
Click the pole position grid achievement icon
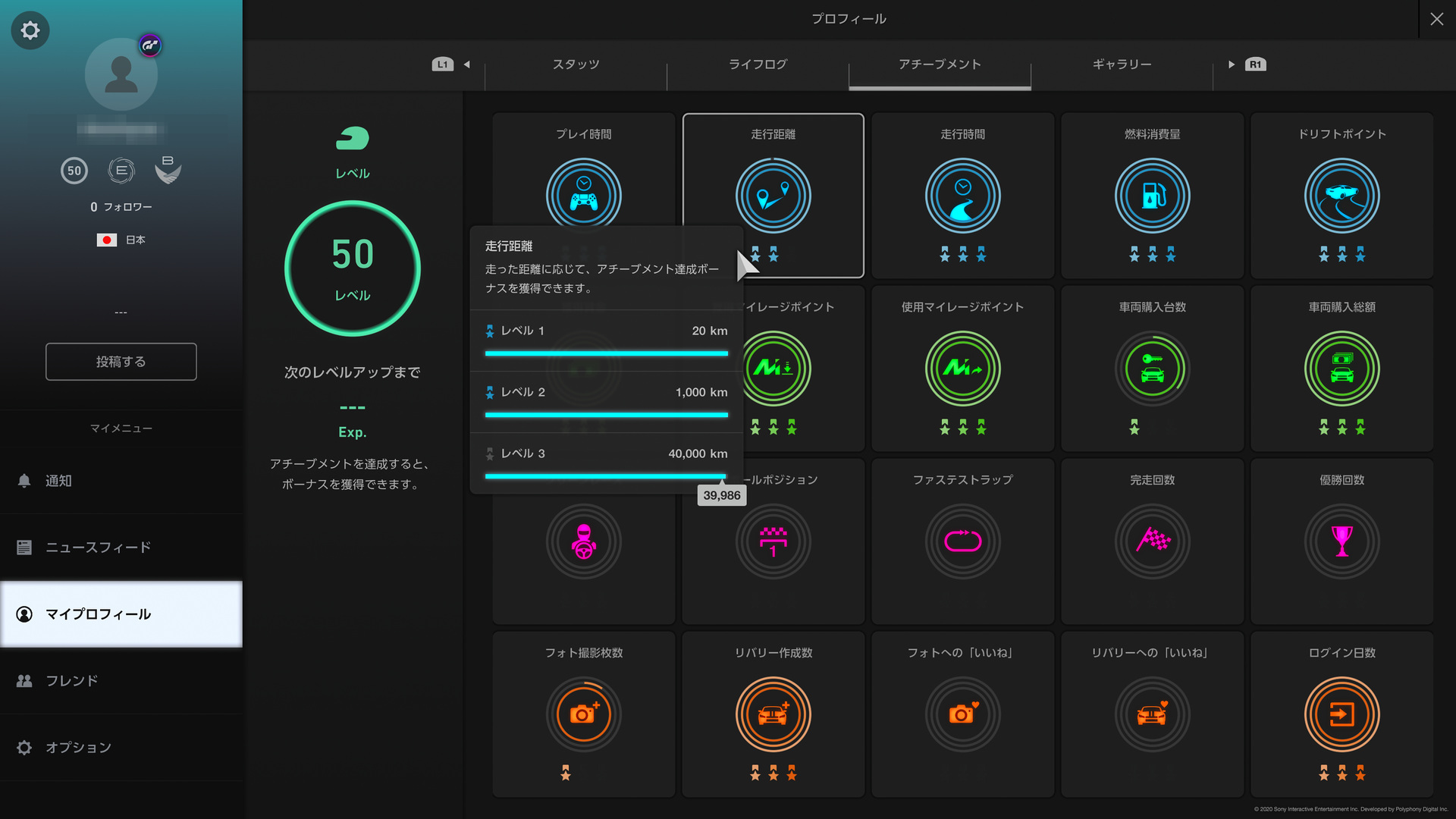773,541
